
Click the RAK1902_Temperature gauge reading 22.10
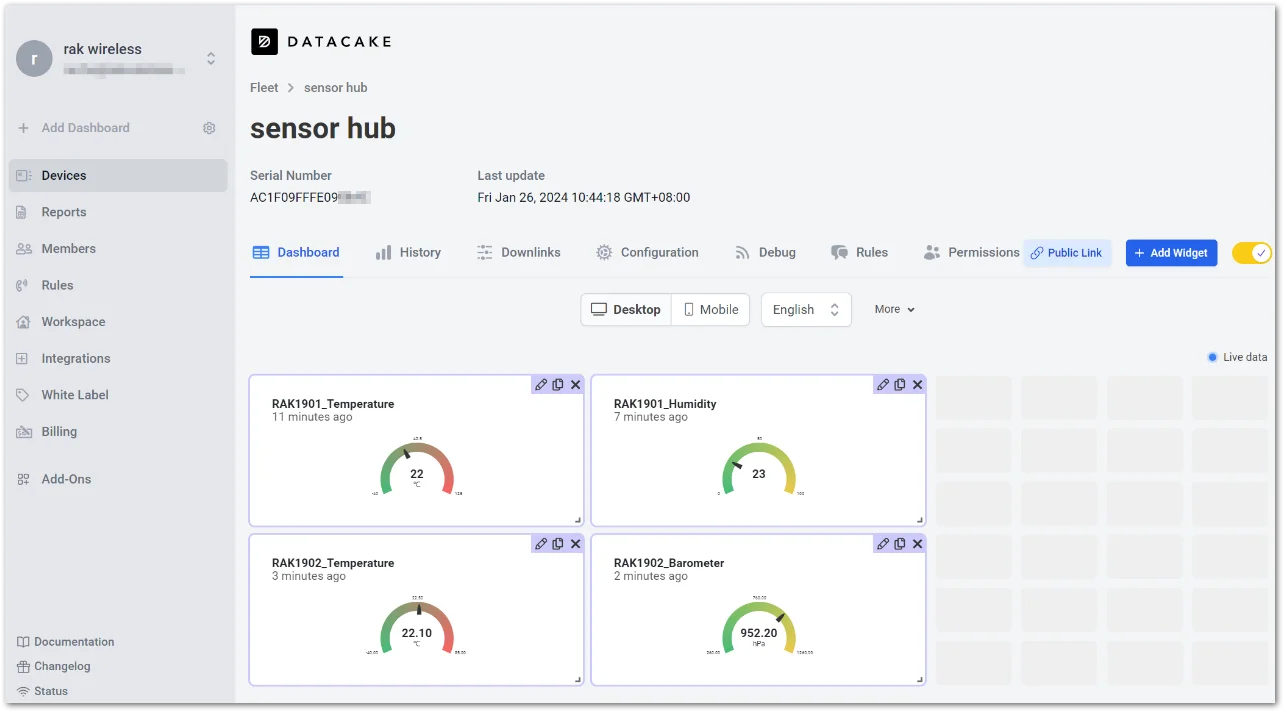[417, 628]
